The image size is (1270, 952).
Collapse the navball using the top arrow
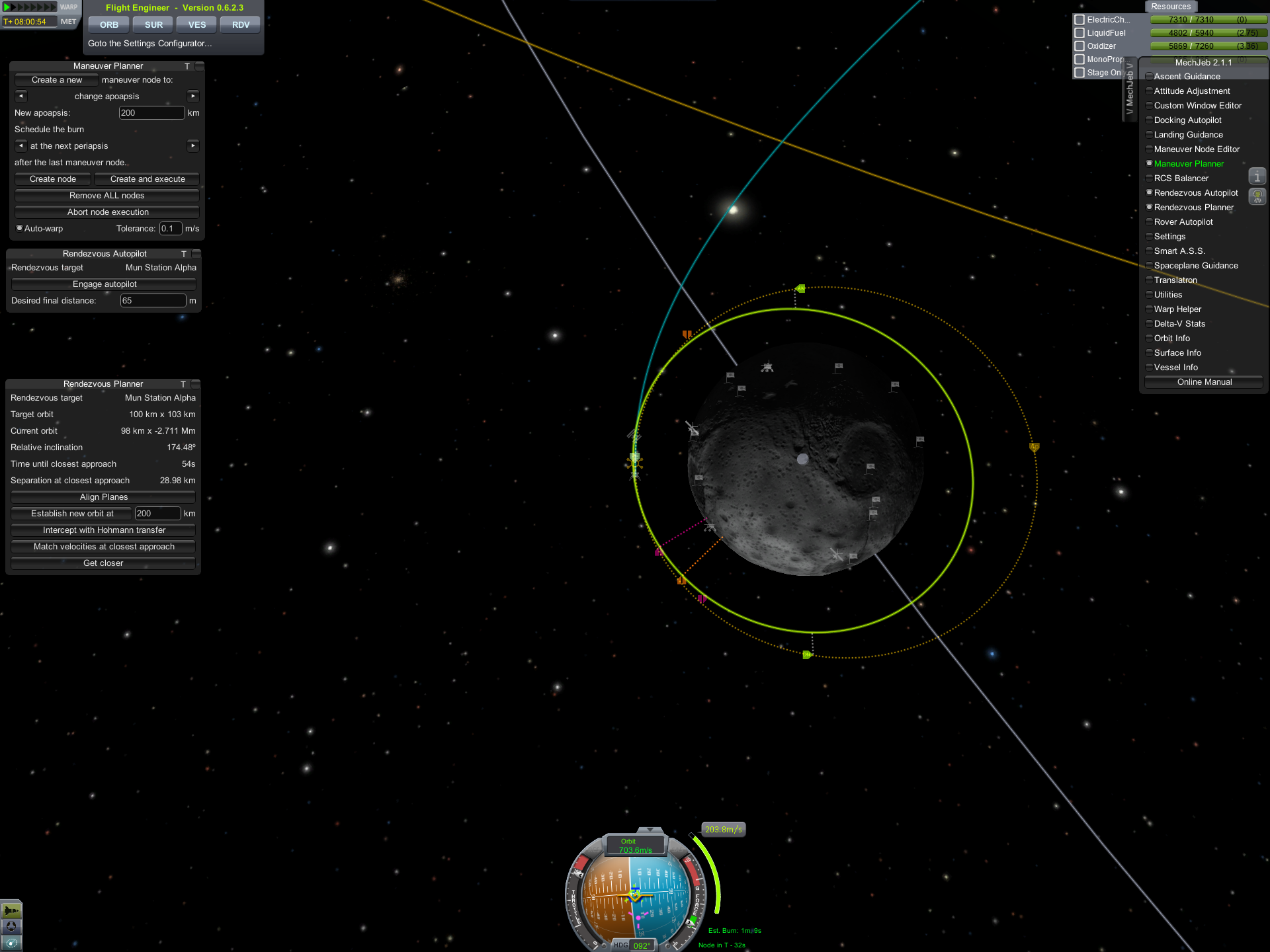click(x=650, y=829)
